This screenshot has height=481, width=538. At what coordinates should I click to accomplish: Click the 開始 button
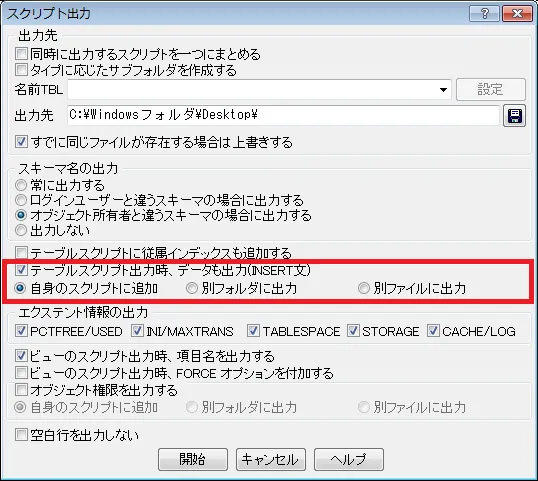193,459
